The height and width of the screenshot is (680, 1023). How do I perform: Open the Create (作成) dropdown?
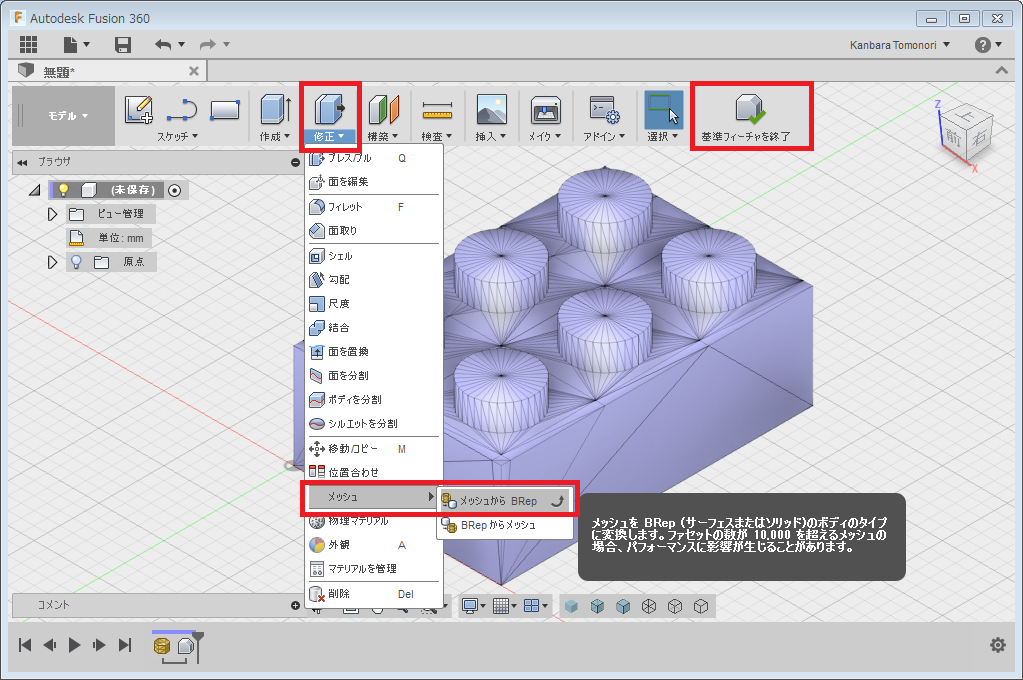point(275,136)
